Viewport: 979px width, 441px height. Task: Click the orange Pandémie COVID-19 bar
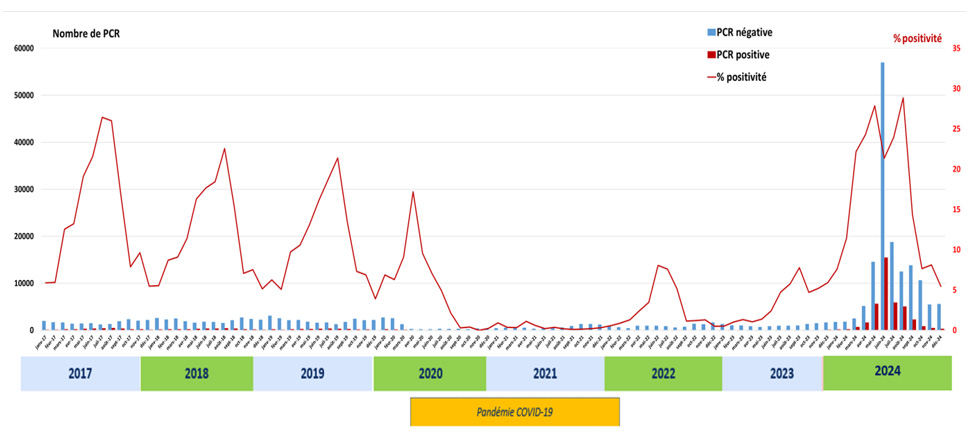coord(515,411)
